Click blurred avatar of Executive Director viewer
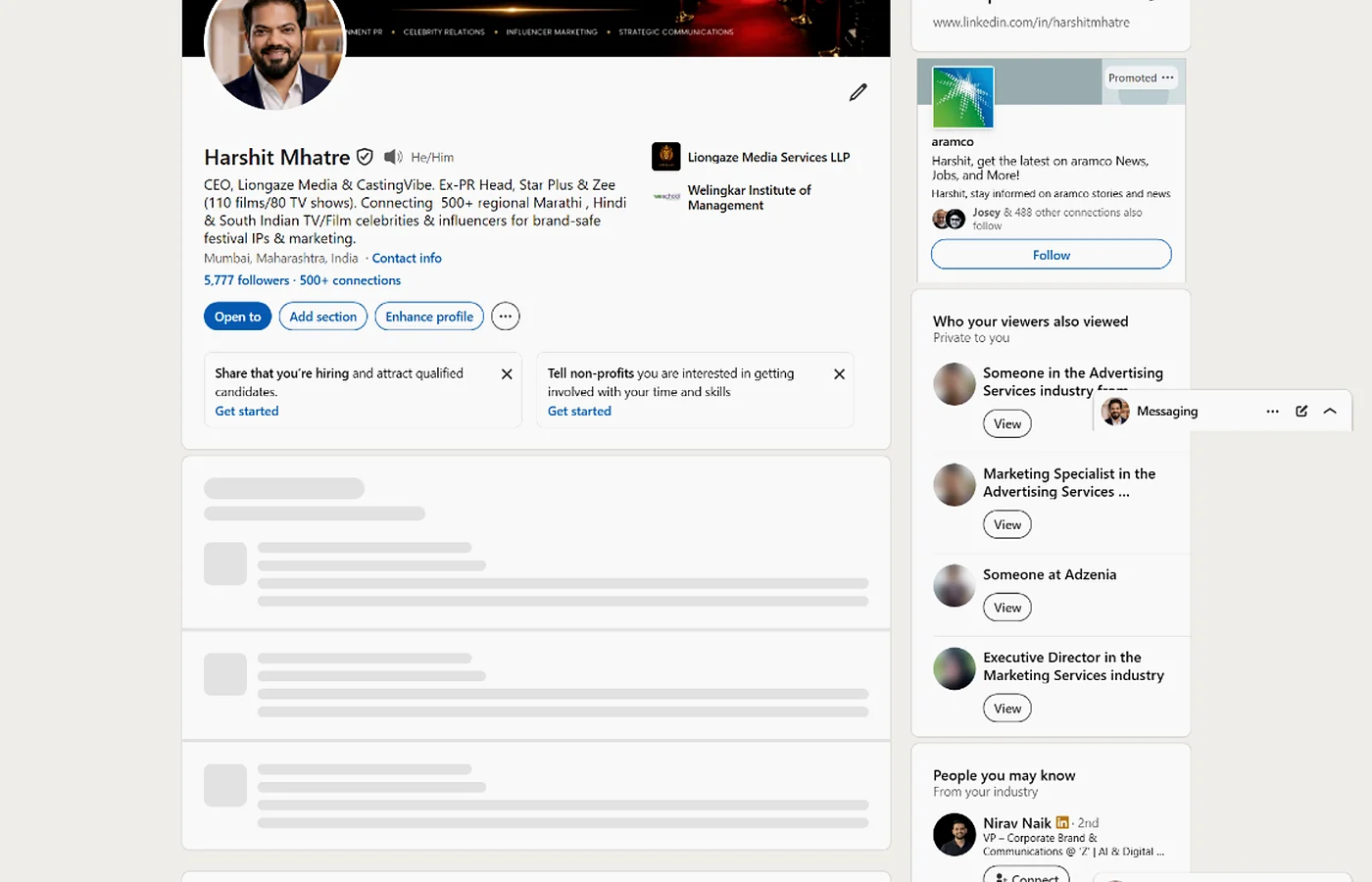1372x882 pixels. pyautogui.click(x=955, y=668)
